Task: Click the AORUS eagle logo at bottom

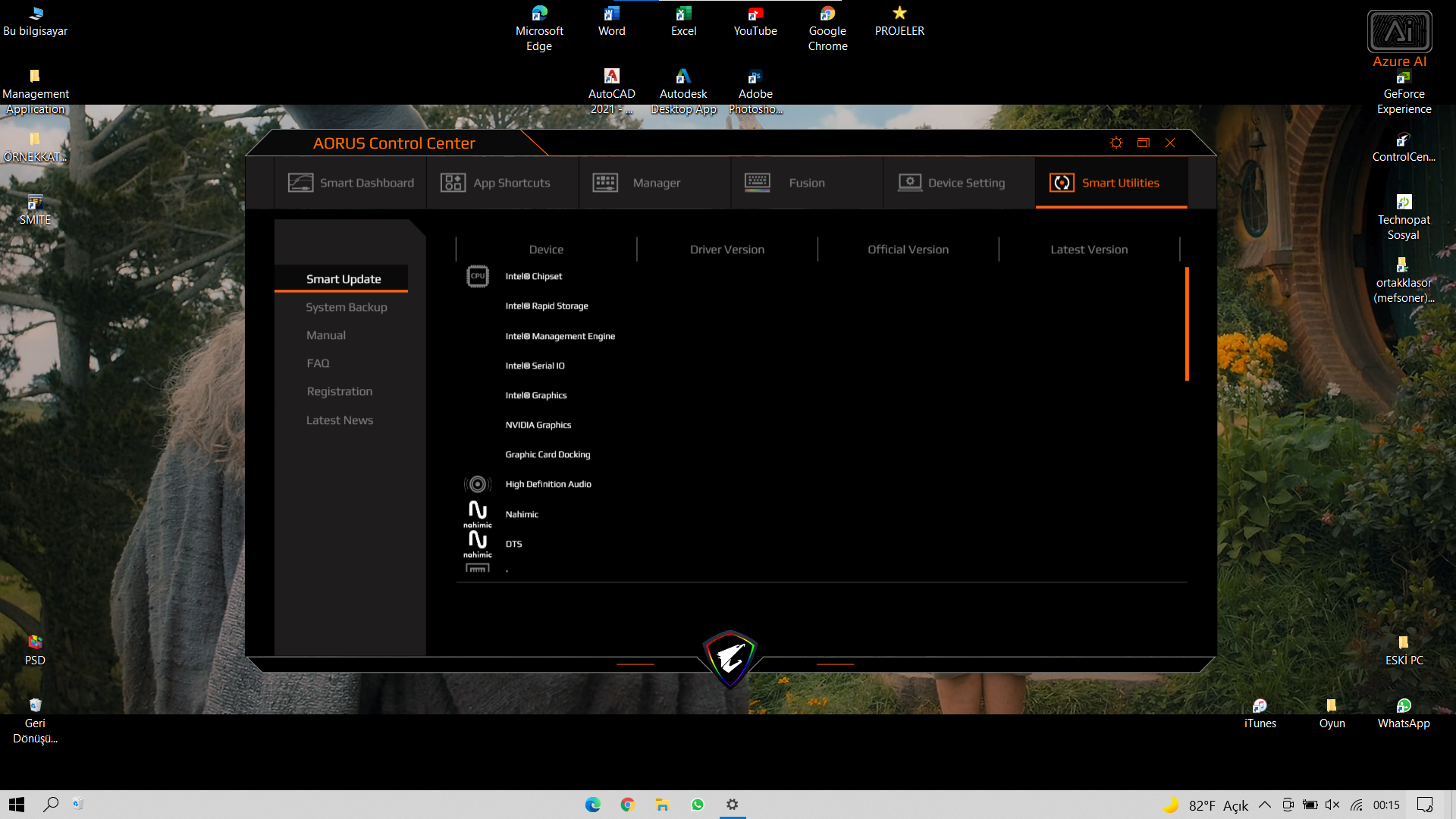Action: tap(730, 658)
